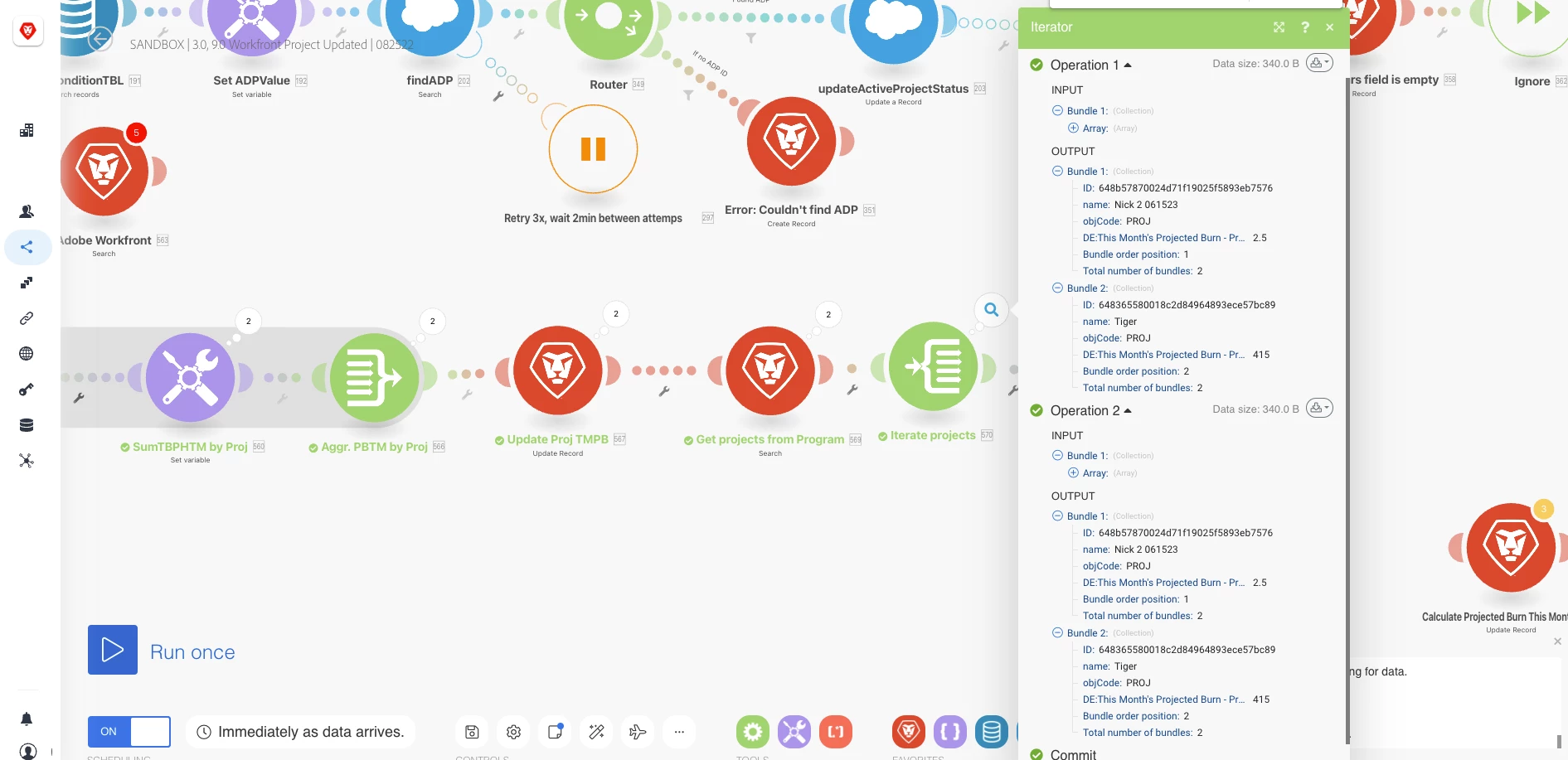Open the purple Tools wrench icon
Image resolution: width=1568 pixels, height=760 pixels.
click(x=794, y=732)
